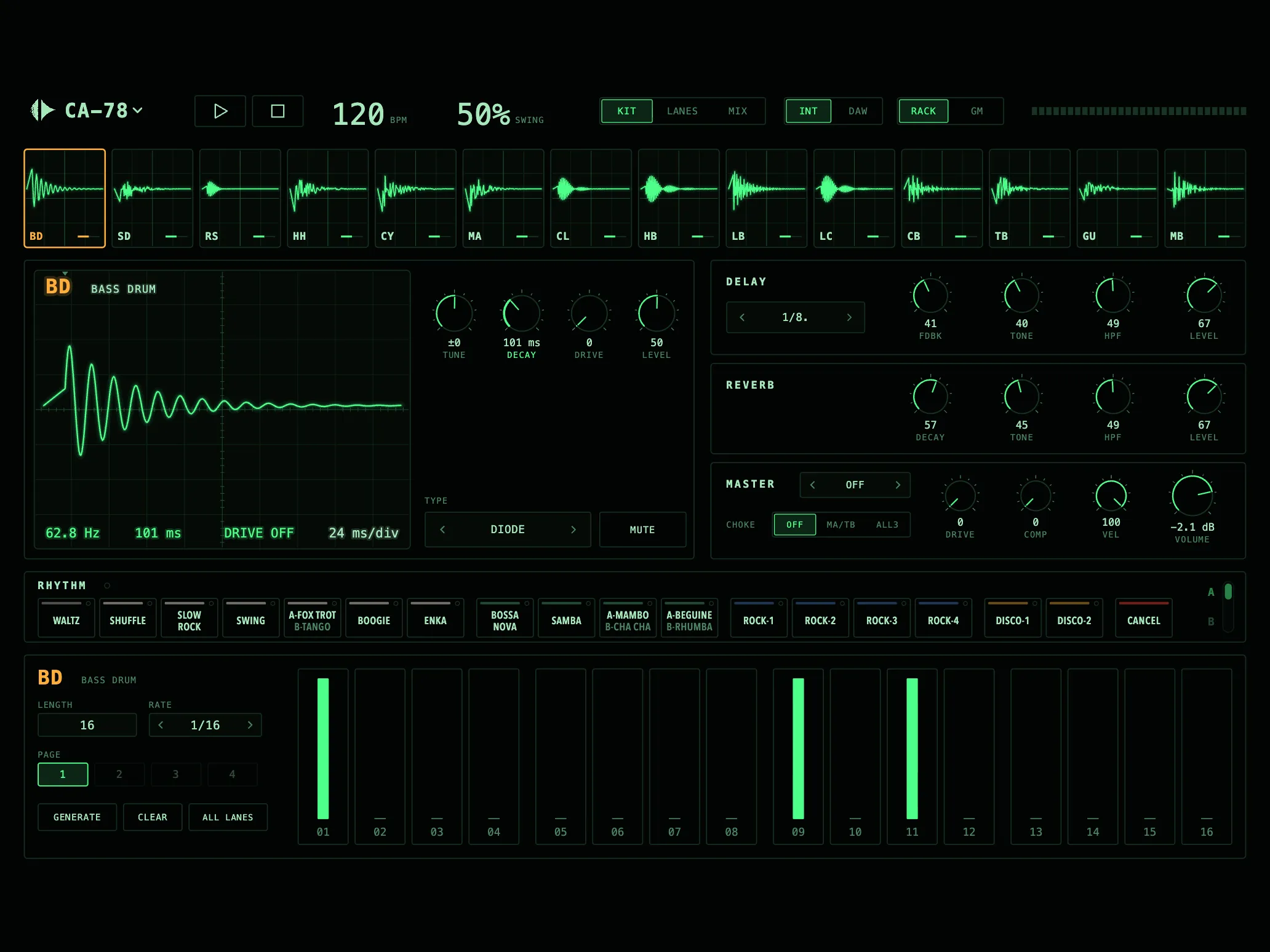Set choke mode to ALL3
Screen dimensions: 1270x952
887,525
